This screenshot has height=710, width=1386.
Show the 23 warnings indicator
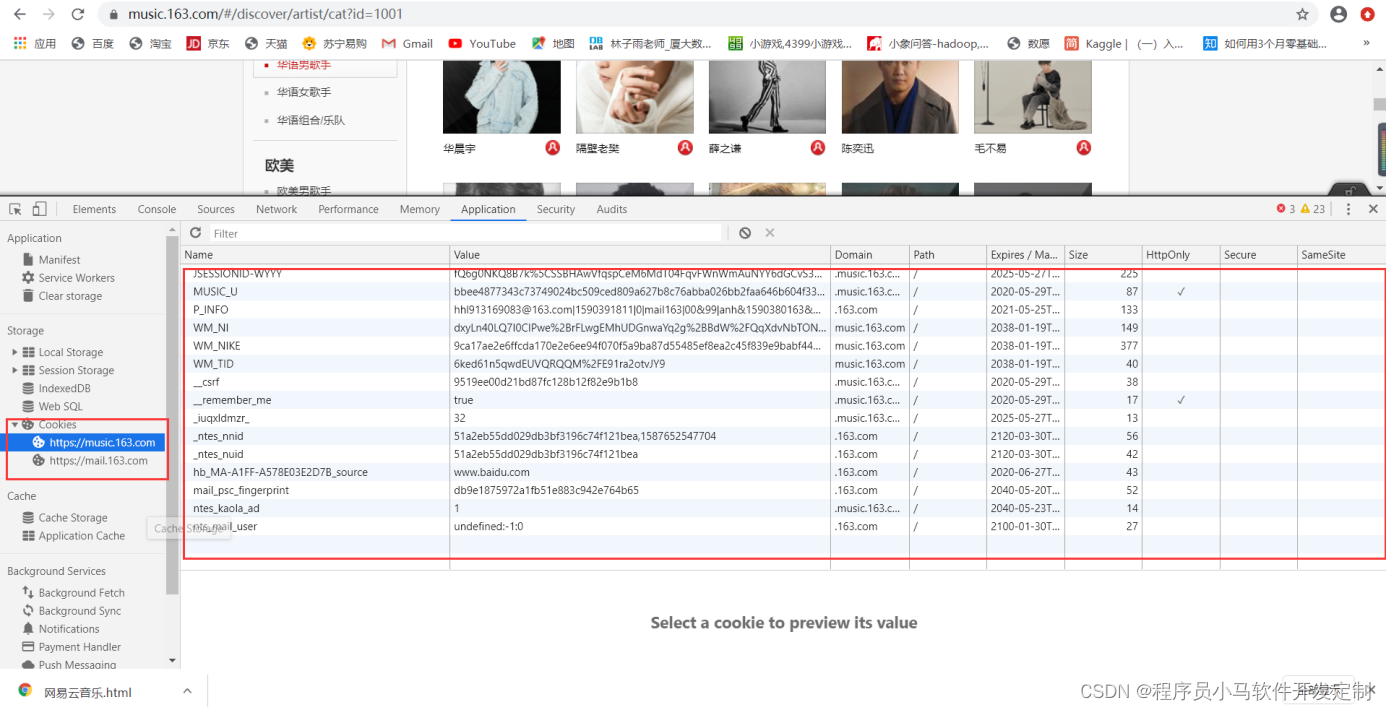coord(1313,209)
